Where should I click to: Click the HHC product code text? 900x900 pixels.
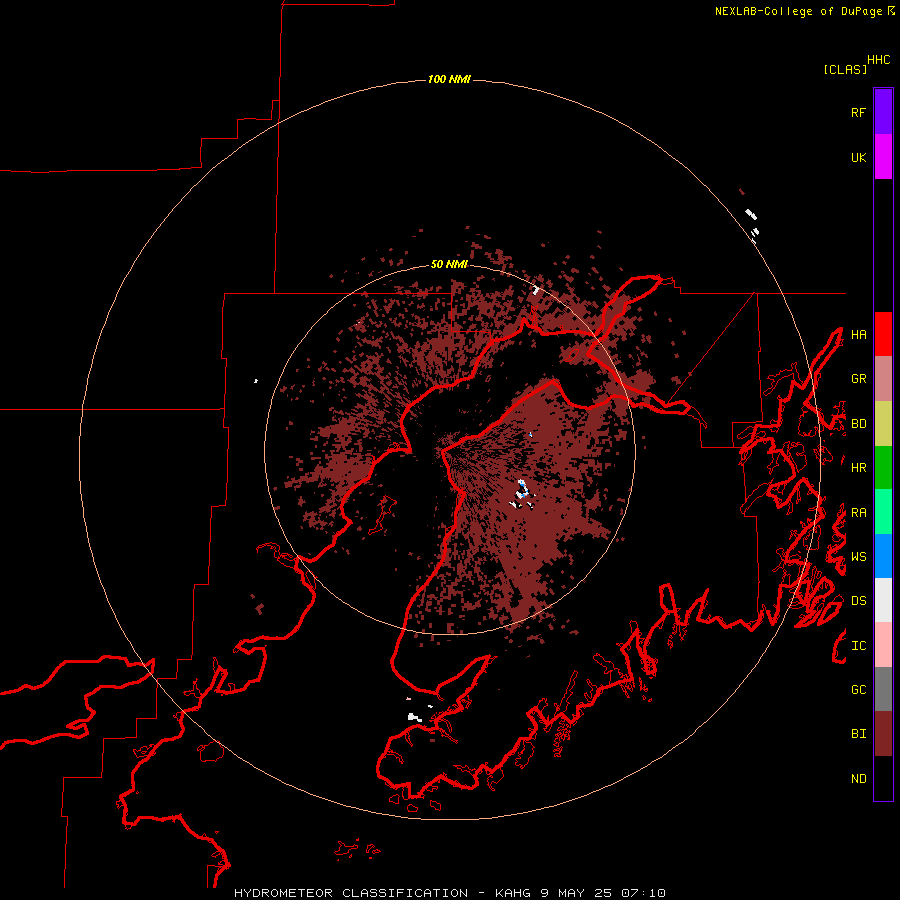[878, 60]
